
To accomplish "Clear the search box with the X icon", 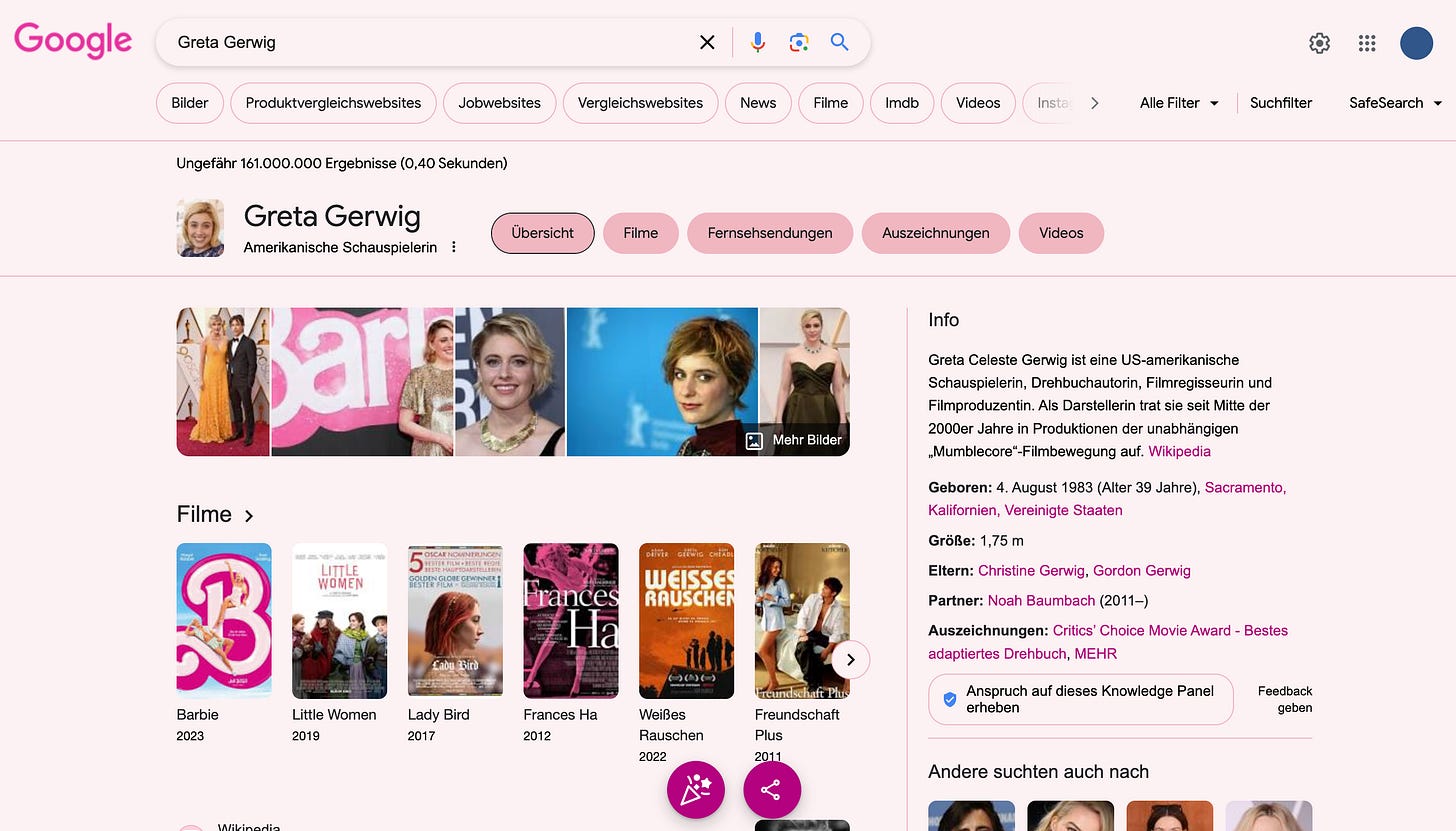I will click(707, 42).
